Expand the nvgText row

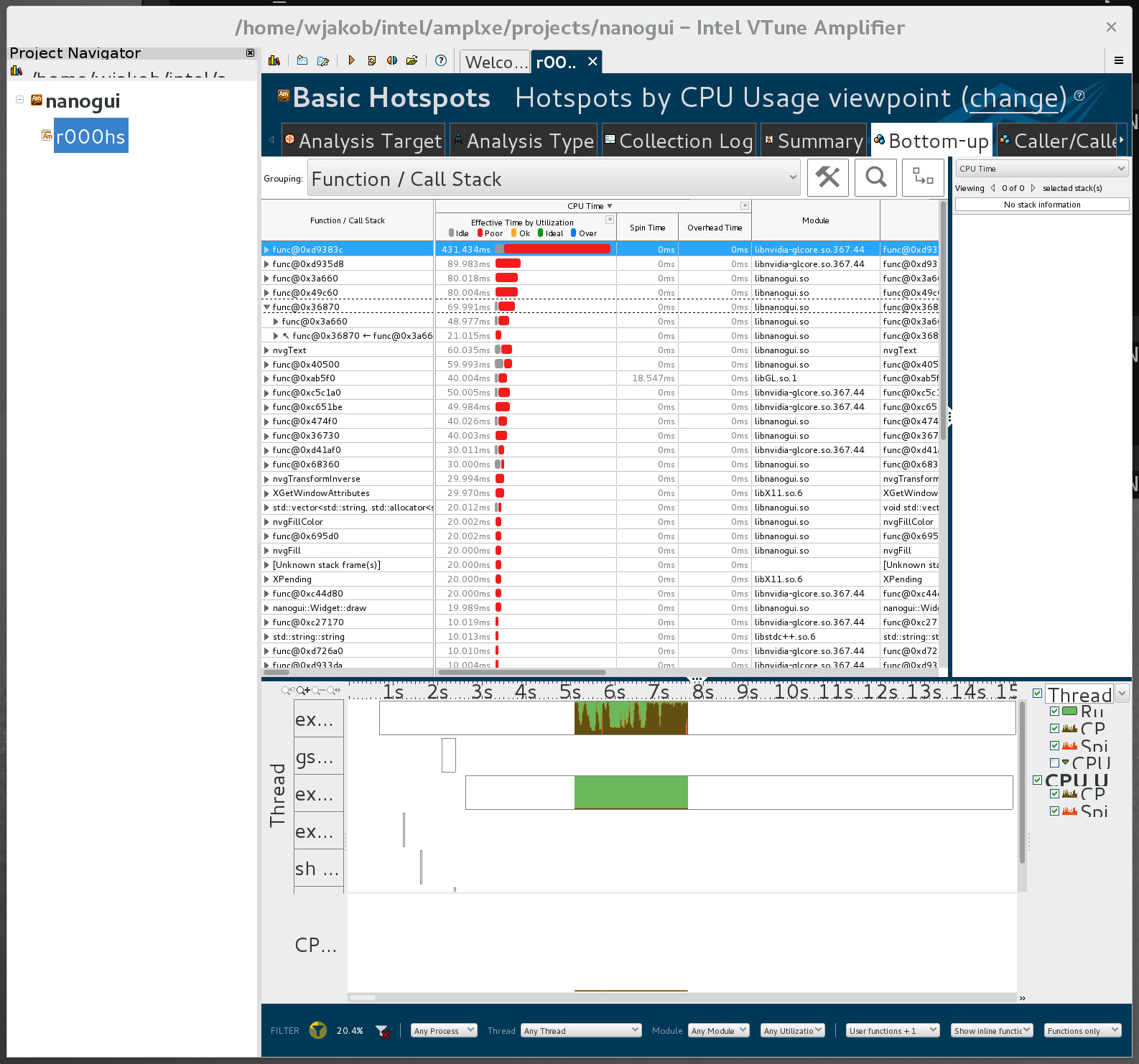[x=266, y=350]
